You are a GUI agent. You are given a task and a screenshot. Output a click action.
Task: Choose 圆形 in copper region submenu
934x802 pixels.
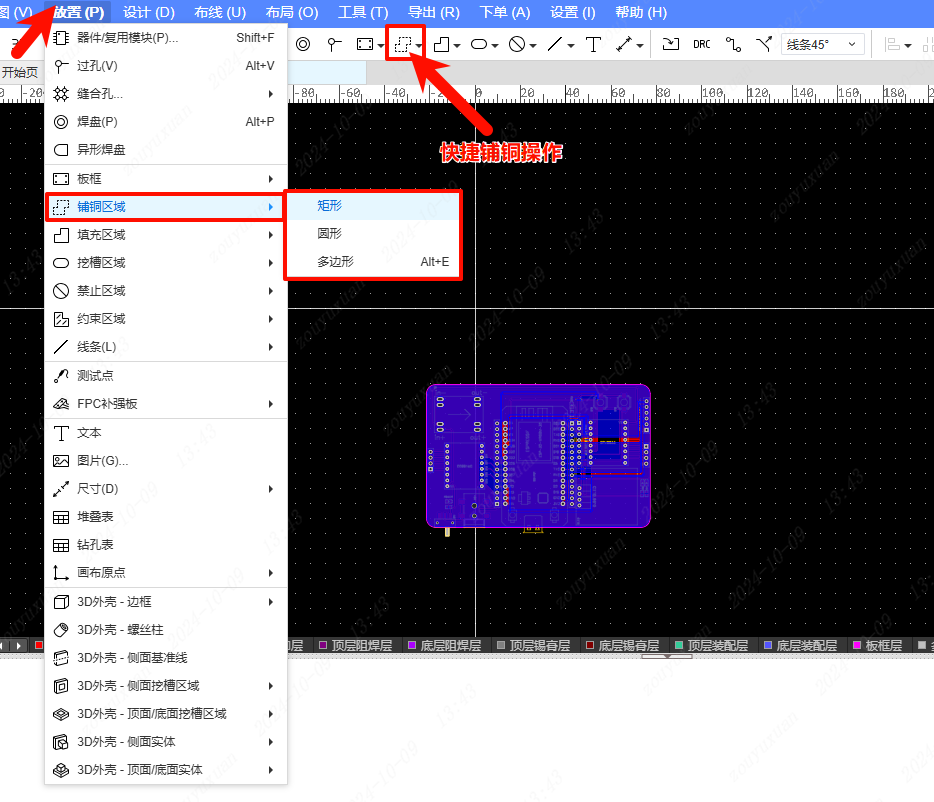point(373,234)
